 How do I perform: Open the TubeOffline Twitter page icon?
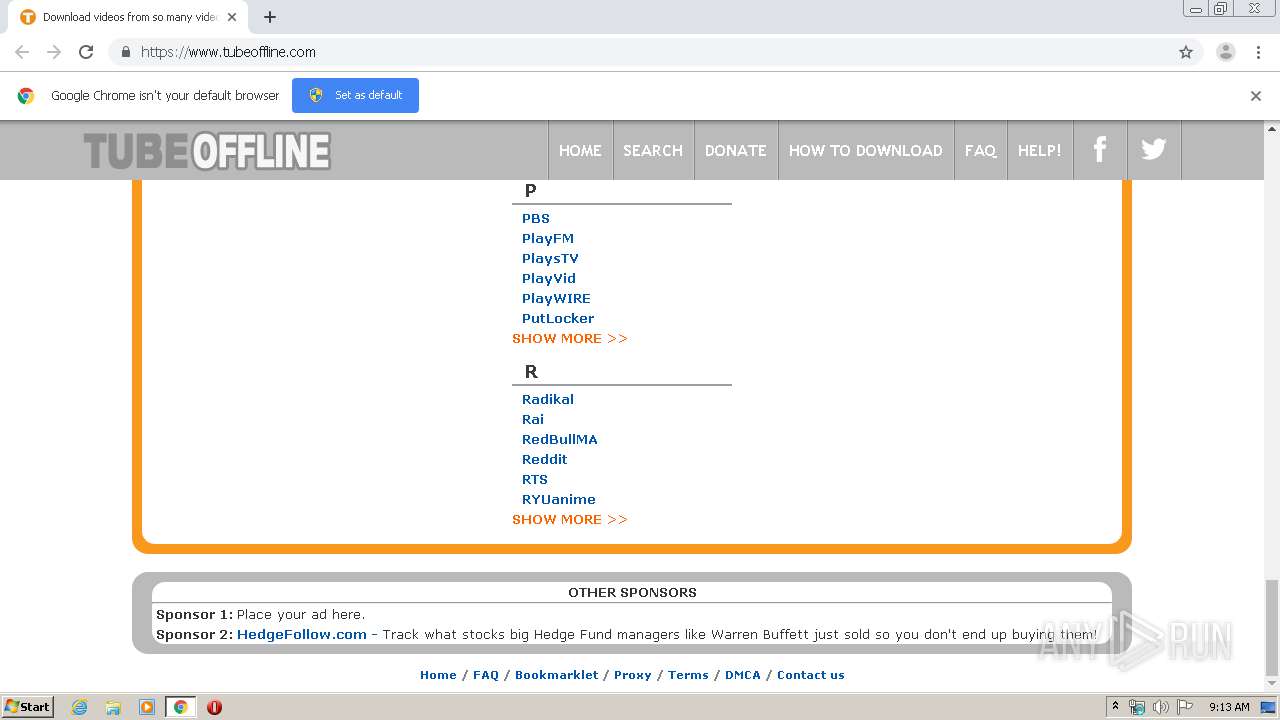[1154, 150]
